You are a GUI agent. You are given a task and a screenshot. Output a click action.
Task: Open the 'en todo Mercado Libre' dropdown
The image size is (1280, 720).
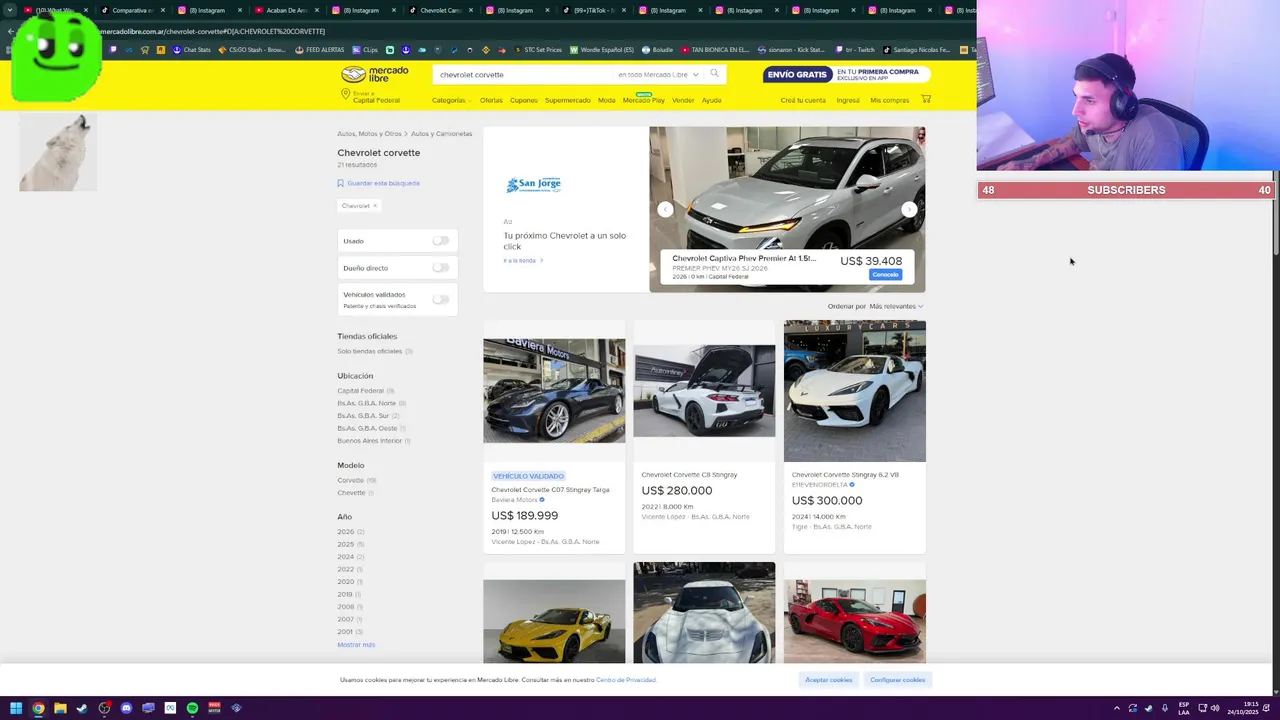click(x=658, y=75)
